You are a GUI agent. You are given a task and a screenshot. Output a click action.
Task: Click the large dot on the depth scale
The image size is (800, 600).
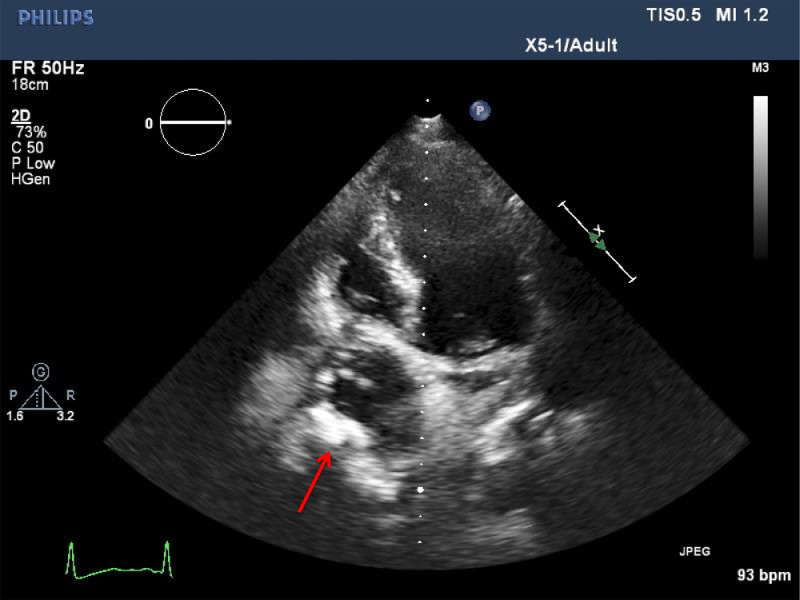click(421, 490)
